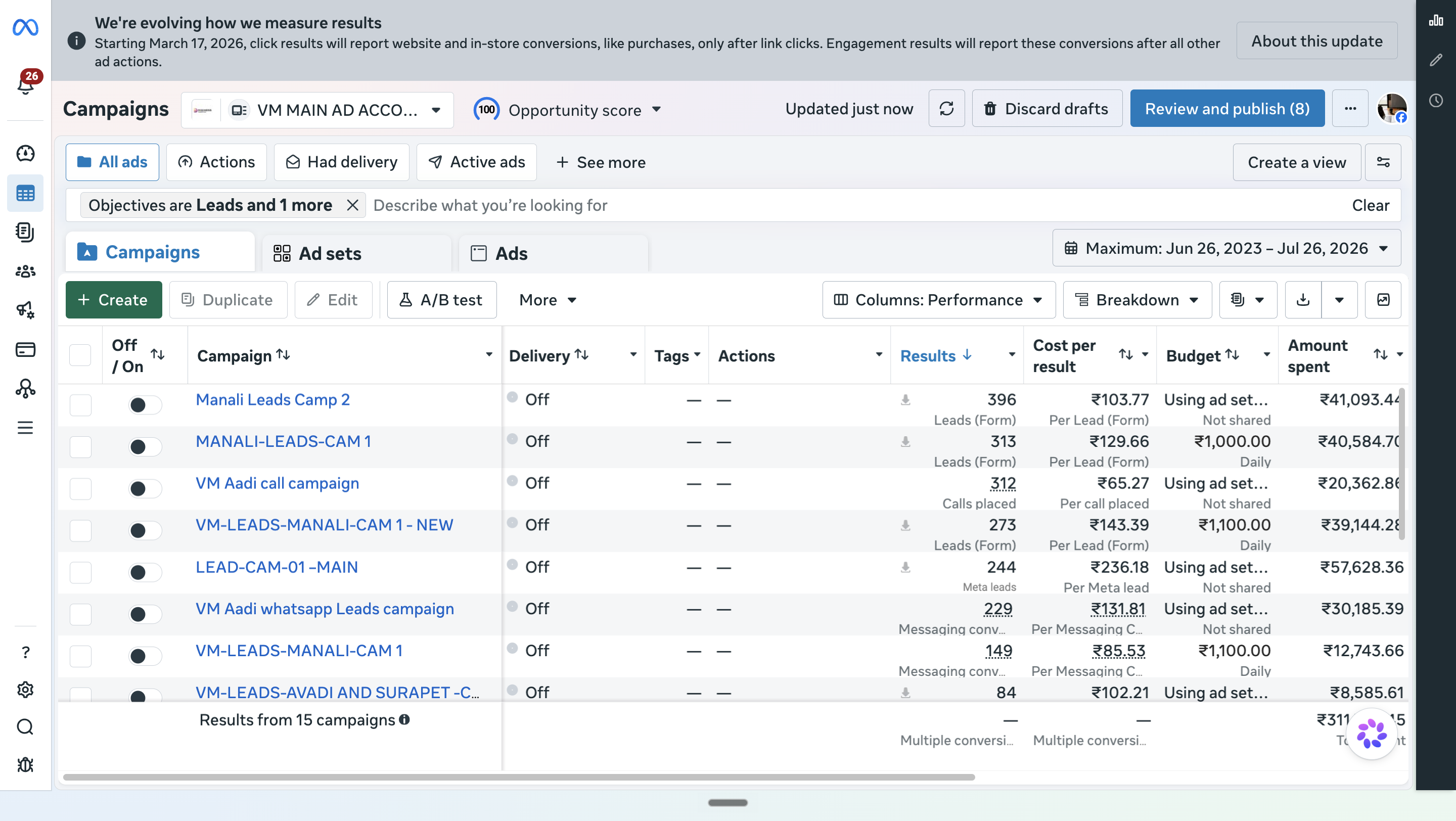
Task: Click the horizontal scrollbar under the table
Action: tap(519, 777)
